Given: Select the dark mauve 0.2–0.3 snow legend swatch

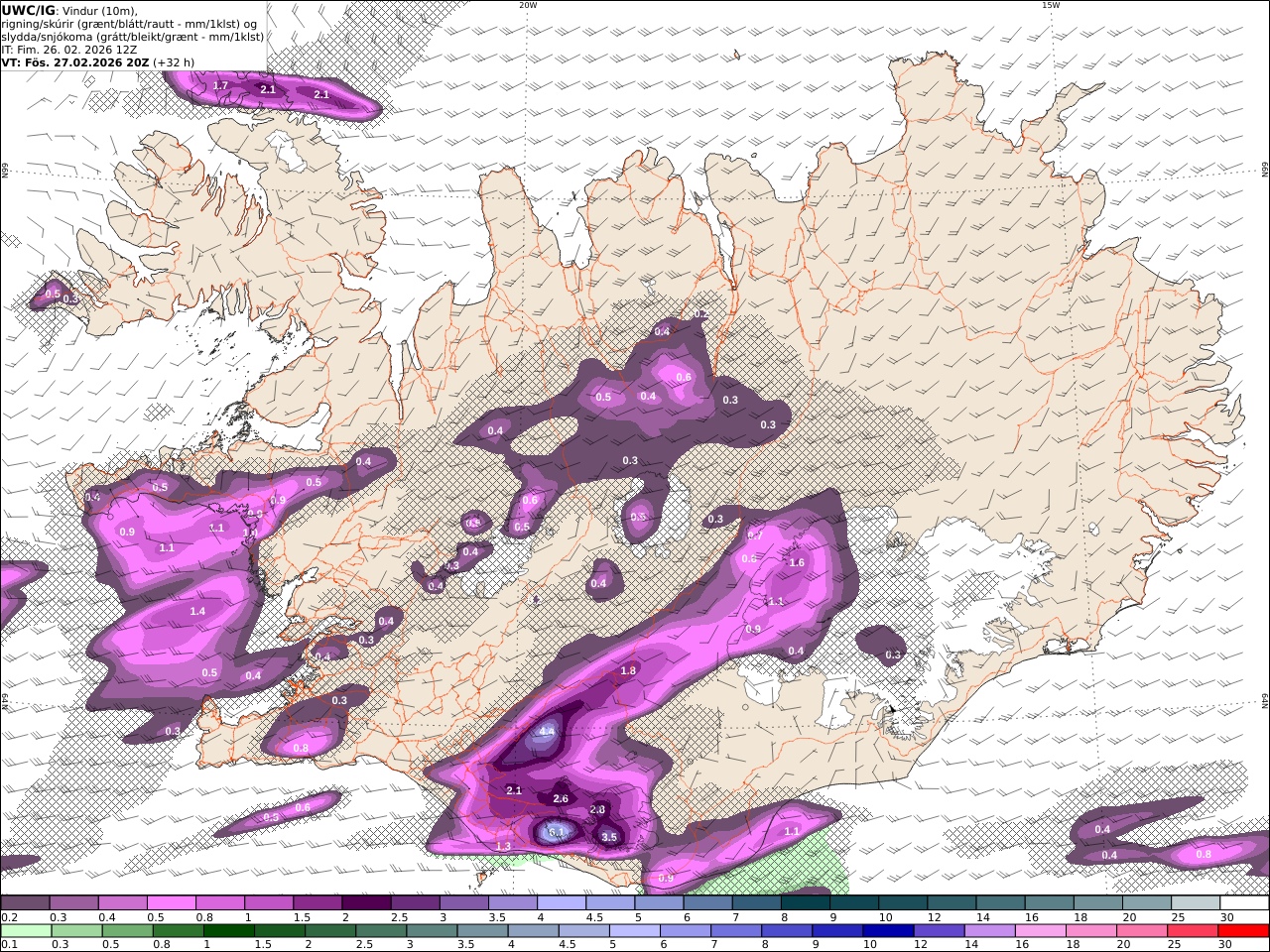Looking at the screenshot, I should click(25, 903).
